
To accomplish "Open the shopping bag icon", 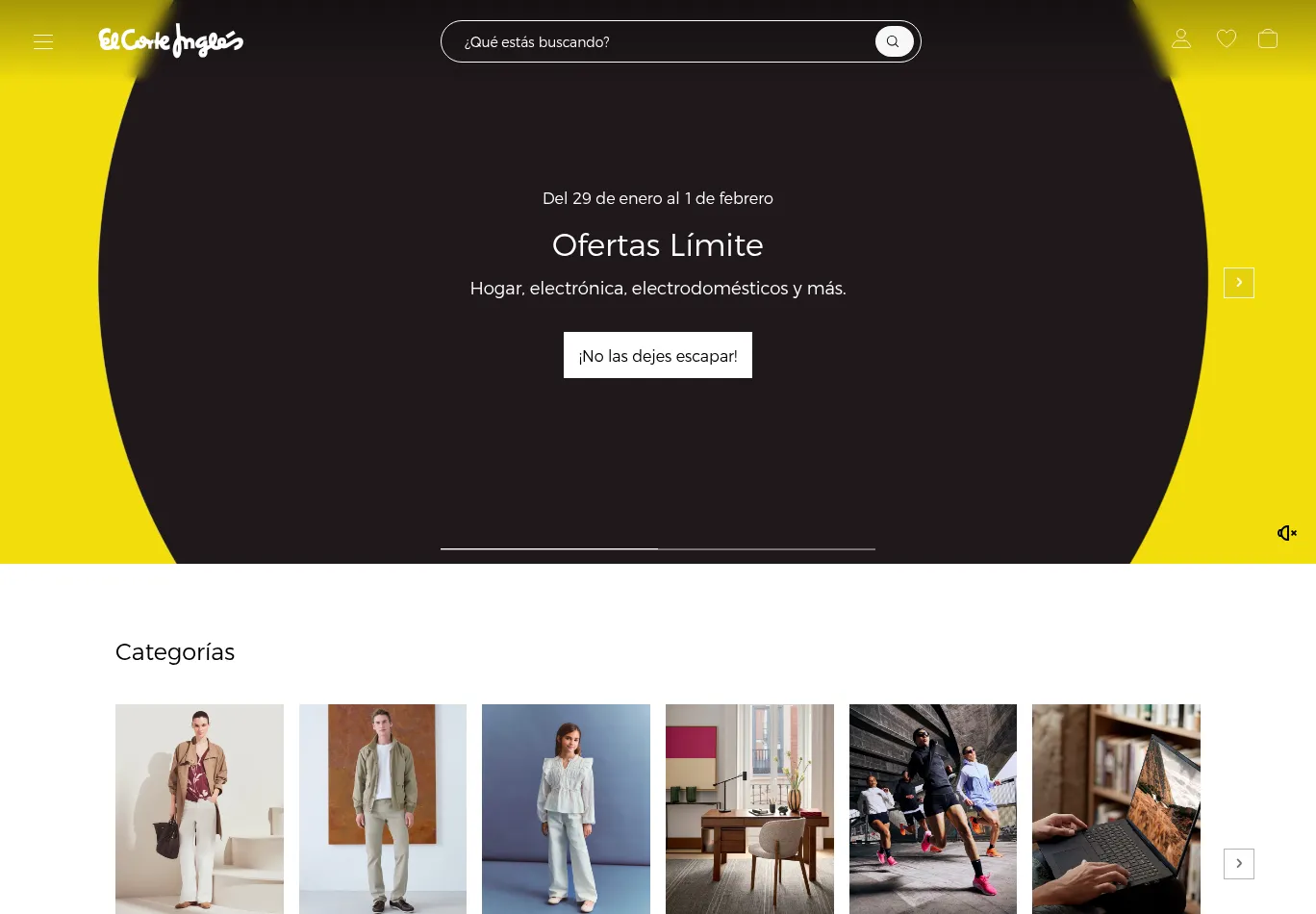I will pos(1268,38).
